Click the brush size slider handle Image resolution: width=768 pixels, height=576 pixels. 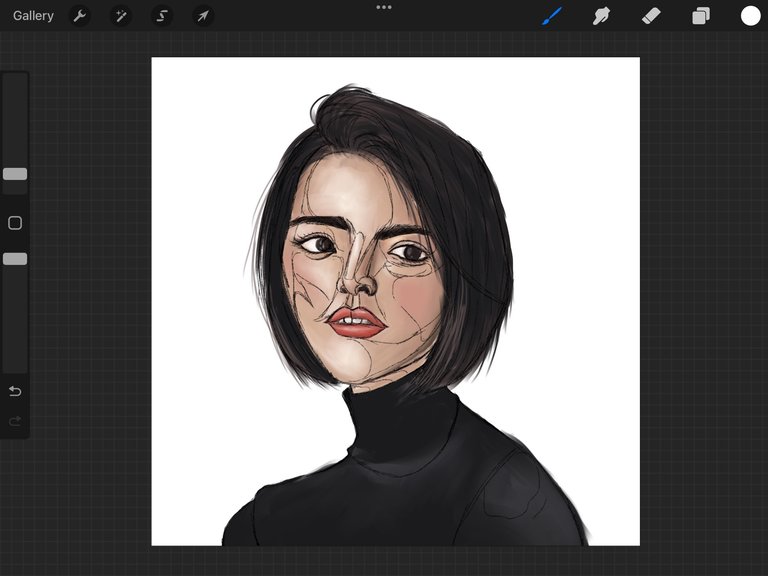point(15,174)
